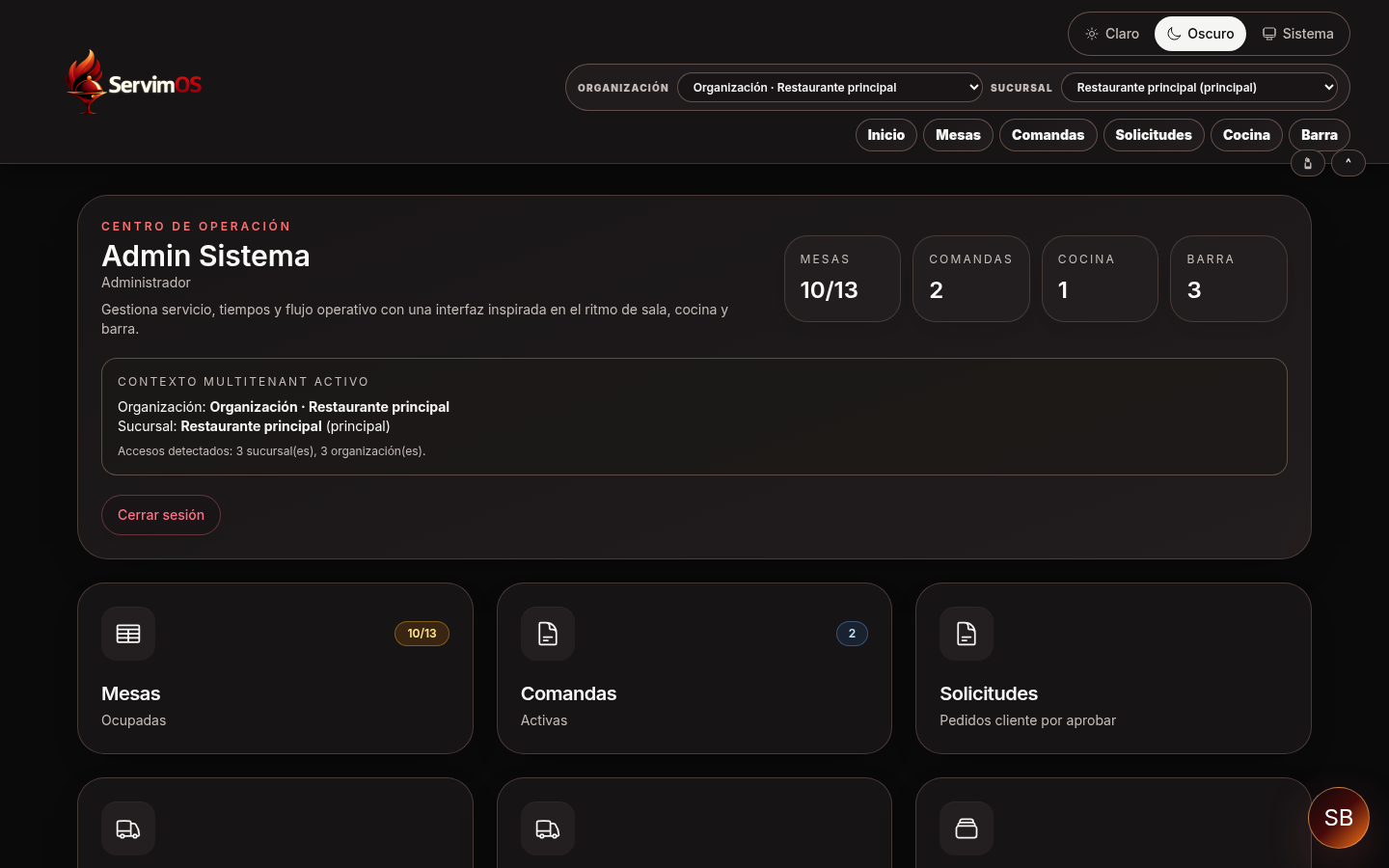Click the sun icon for Claro theme
Viewport: 1389px width, 868px height.
tap(1092, 34)
